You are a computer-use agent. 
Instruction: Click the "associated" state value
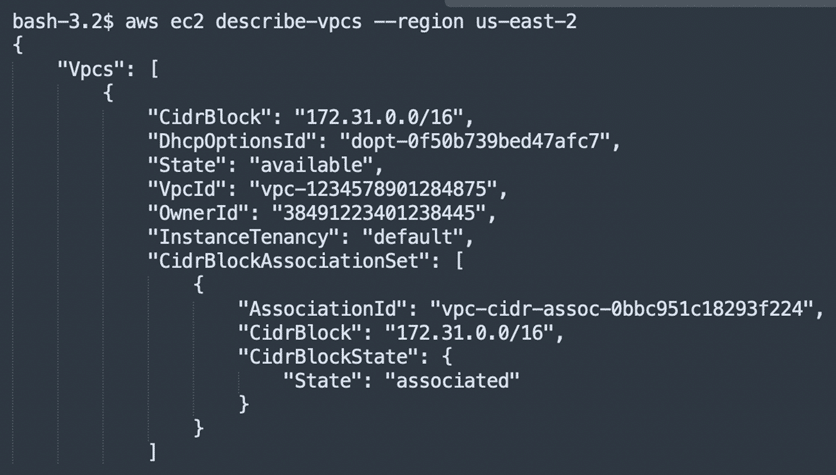pyautogui.click(x=452, y=381)
